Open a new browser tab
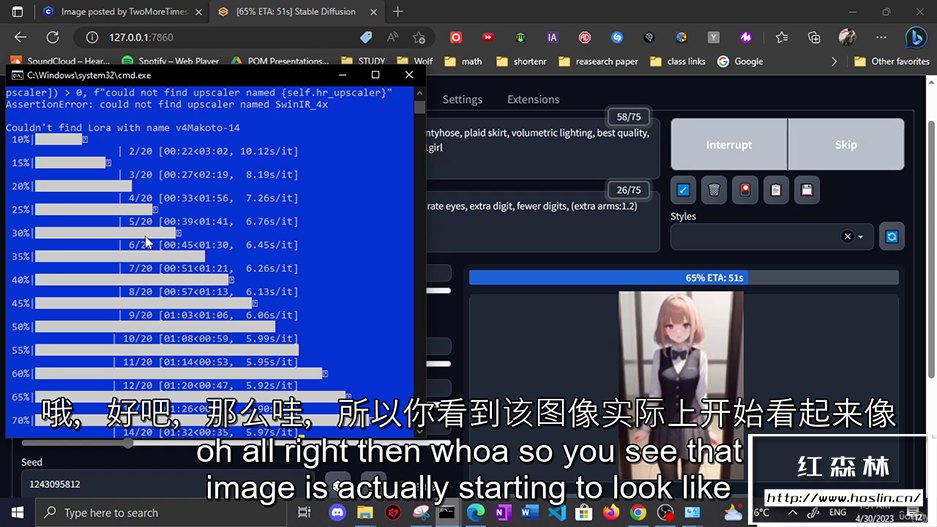The width and height of the screenshot is (937, 527). (x=398, y=11)
